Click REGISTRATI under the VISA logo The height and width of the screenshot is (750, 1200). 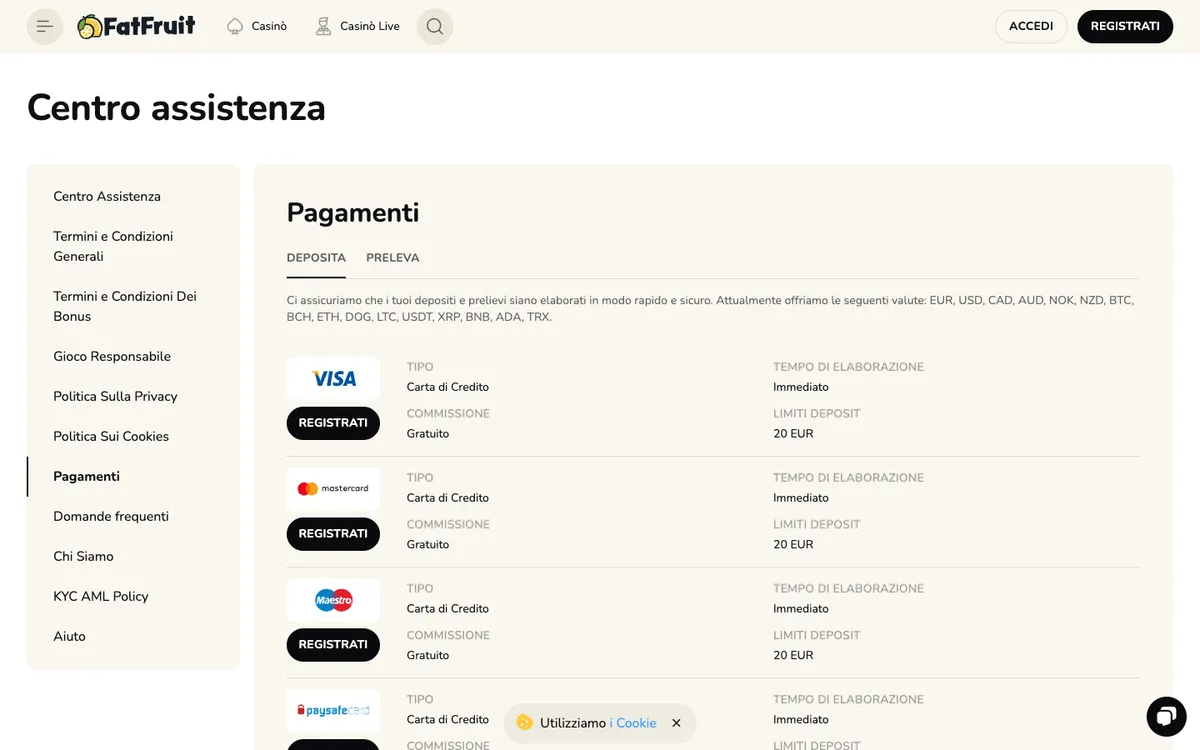pos(333,423)
